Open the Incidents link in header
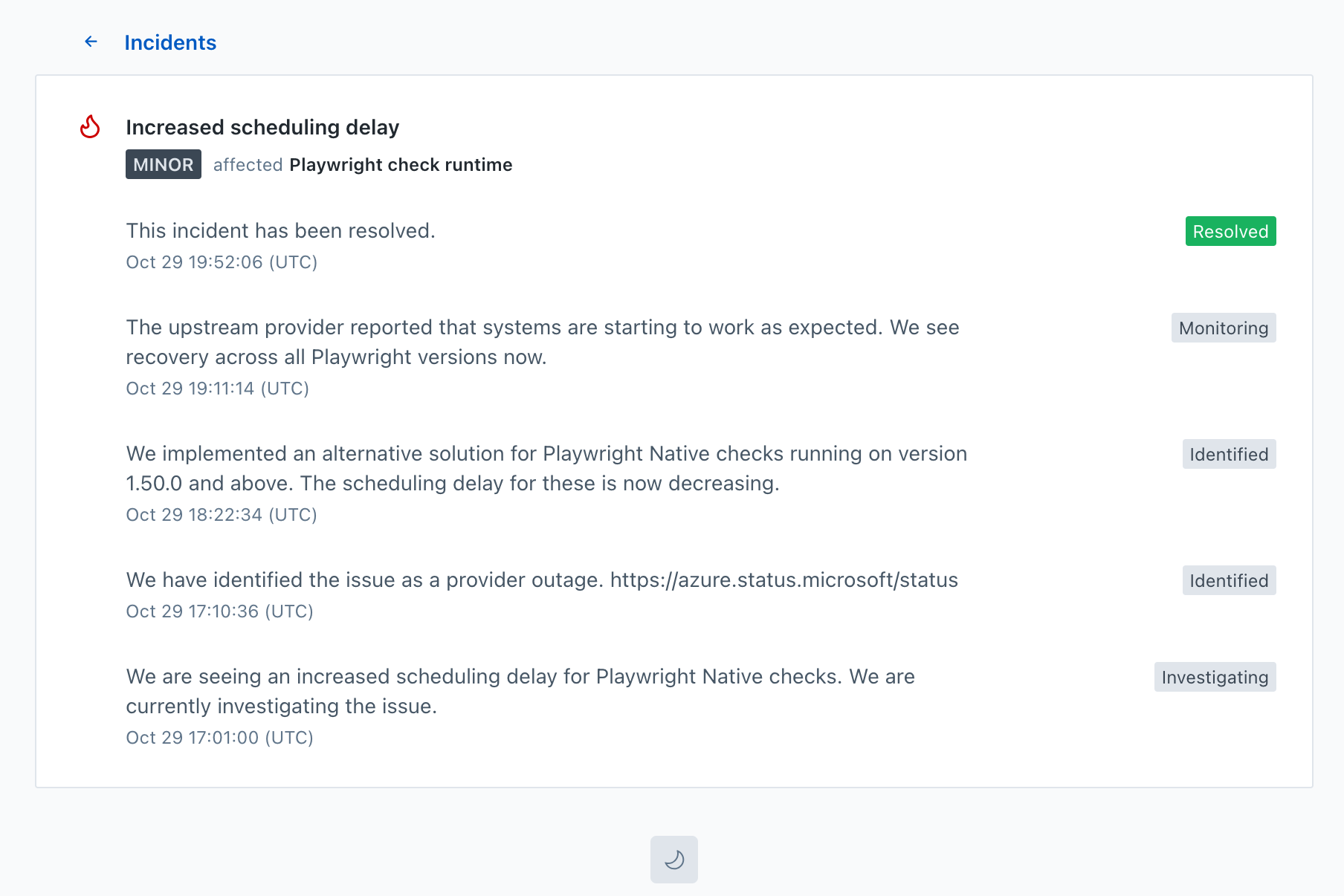 (170, 43)
